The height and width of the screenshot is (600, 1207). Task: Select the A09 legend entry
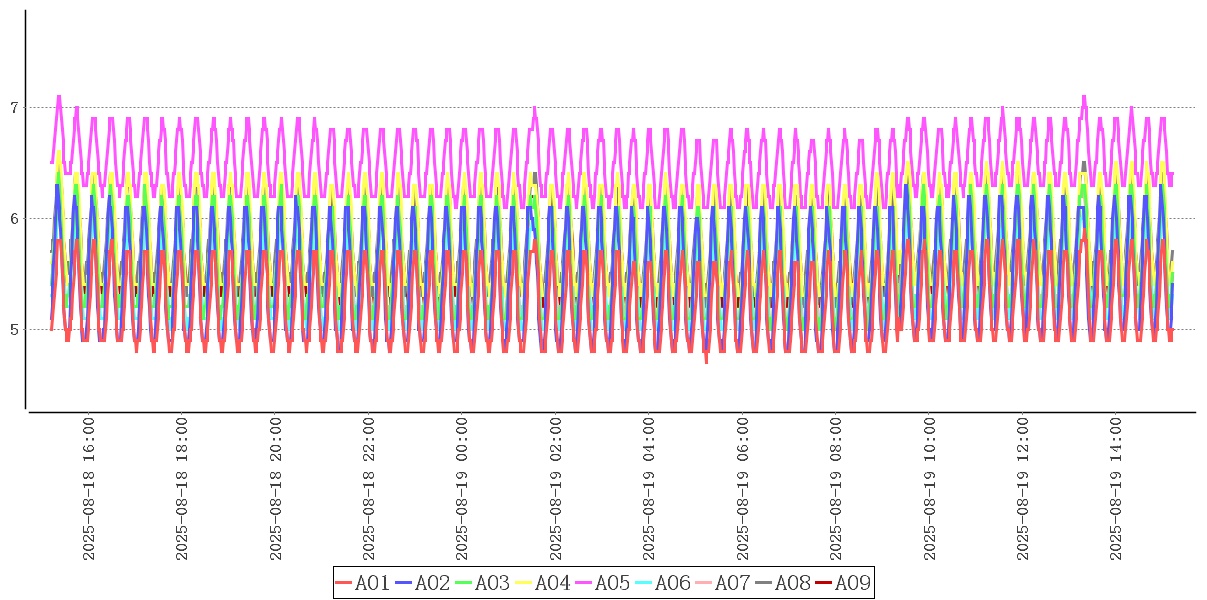coord(843,583)
